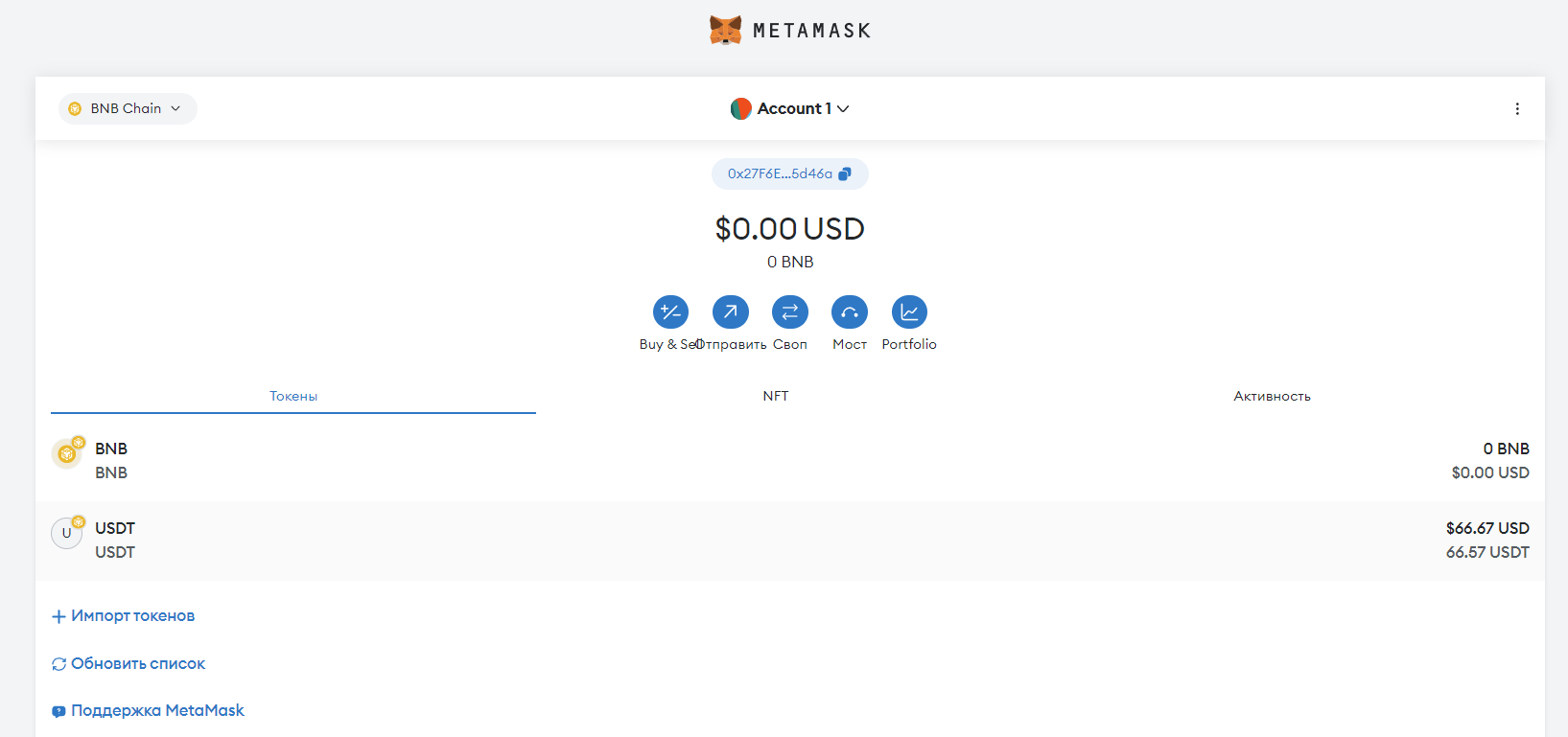Screen dimensions: 1568x737
Task: Switch to the NFT tab
Action: click(776, 396)
